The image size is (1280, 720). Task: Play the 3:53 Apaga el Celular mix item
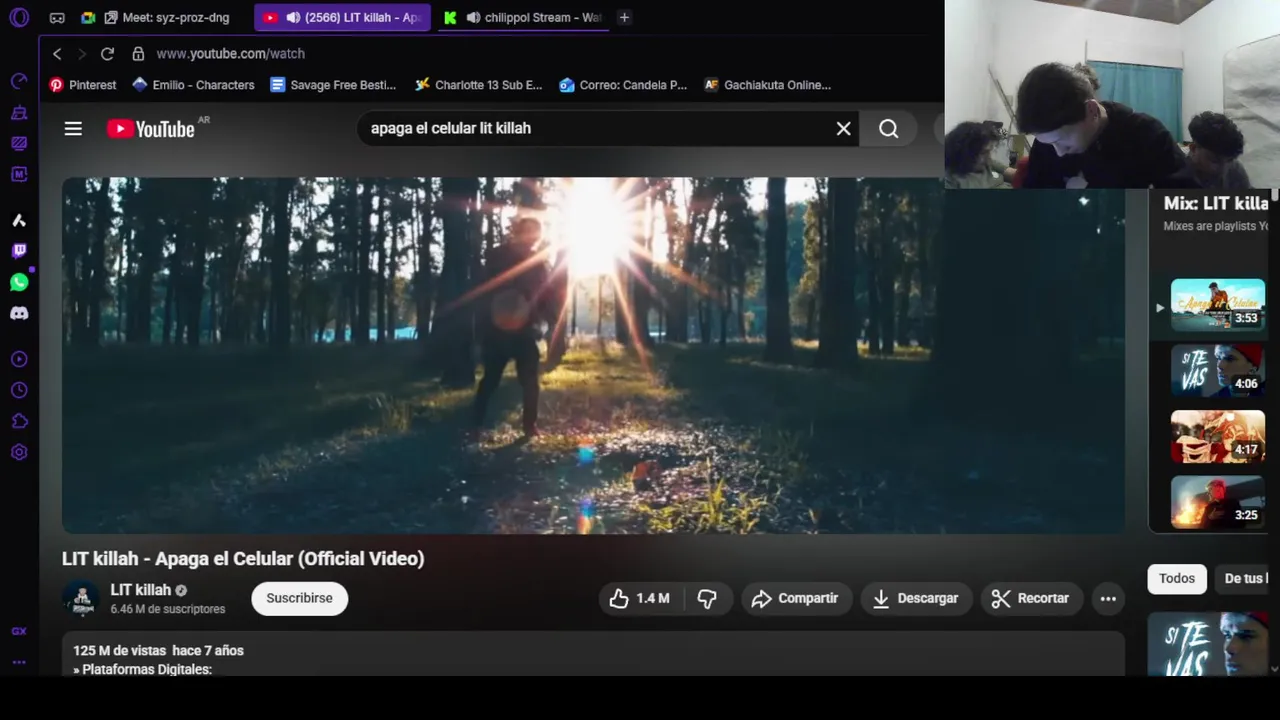point(1217,305)
